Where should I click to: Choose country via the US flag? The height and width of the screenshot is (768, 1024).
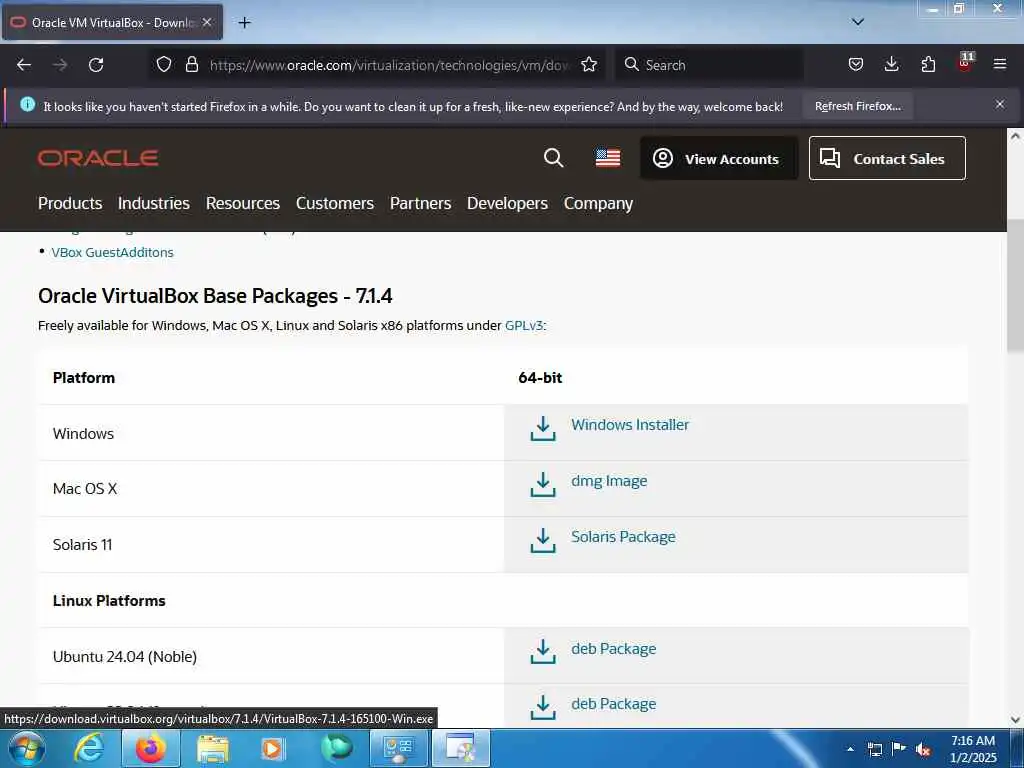(607, 158)
